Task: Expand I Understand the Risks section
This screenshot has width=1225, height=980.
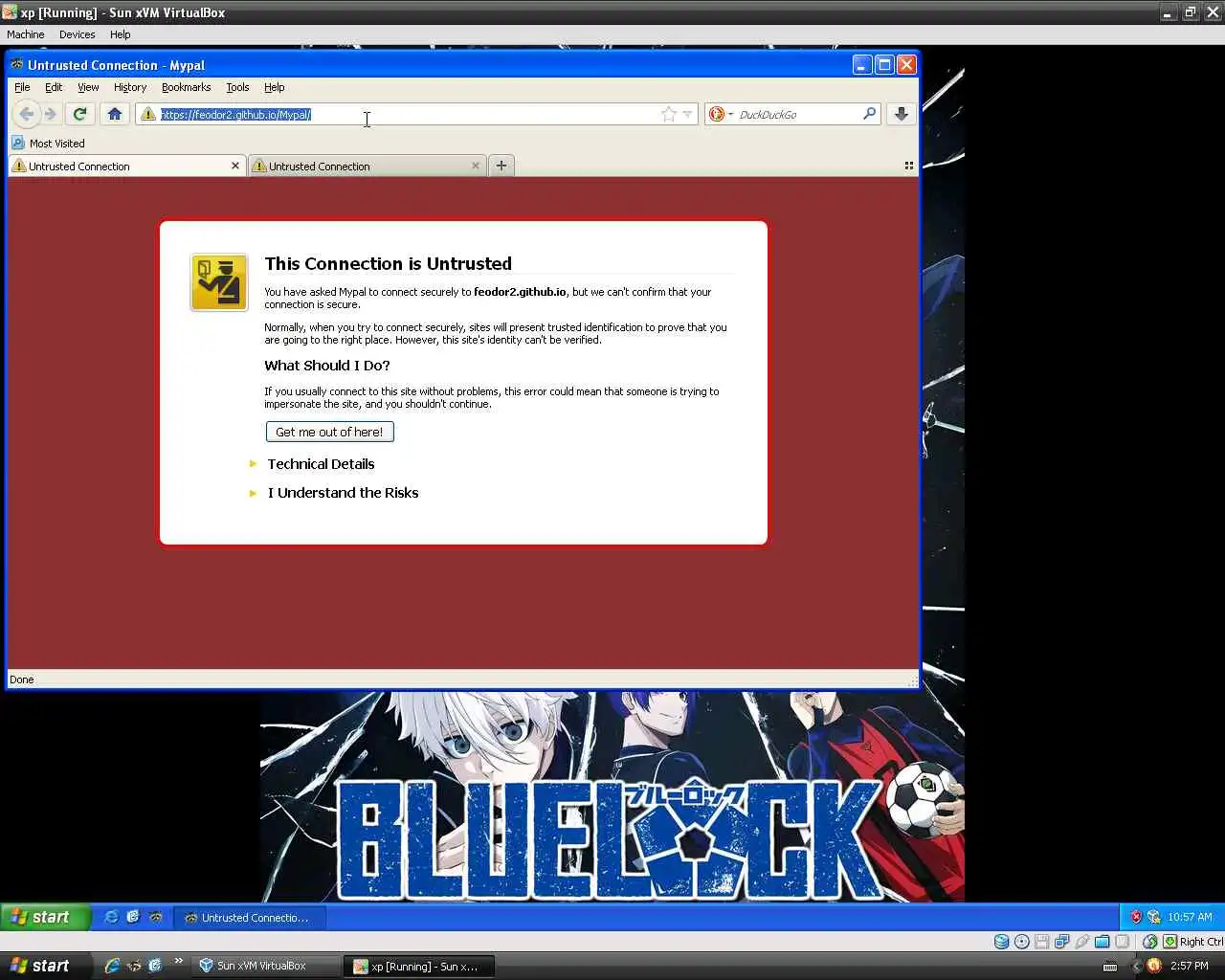Action: pyautogui.click(x=343, y=493)
